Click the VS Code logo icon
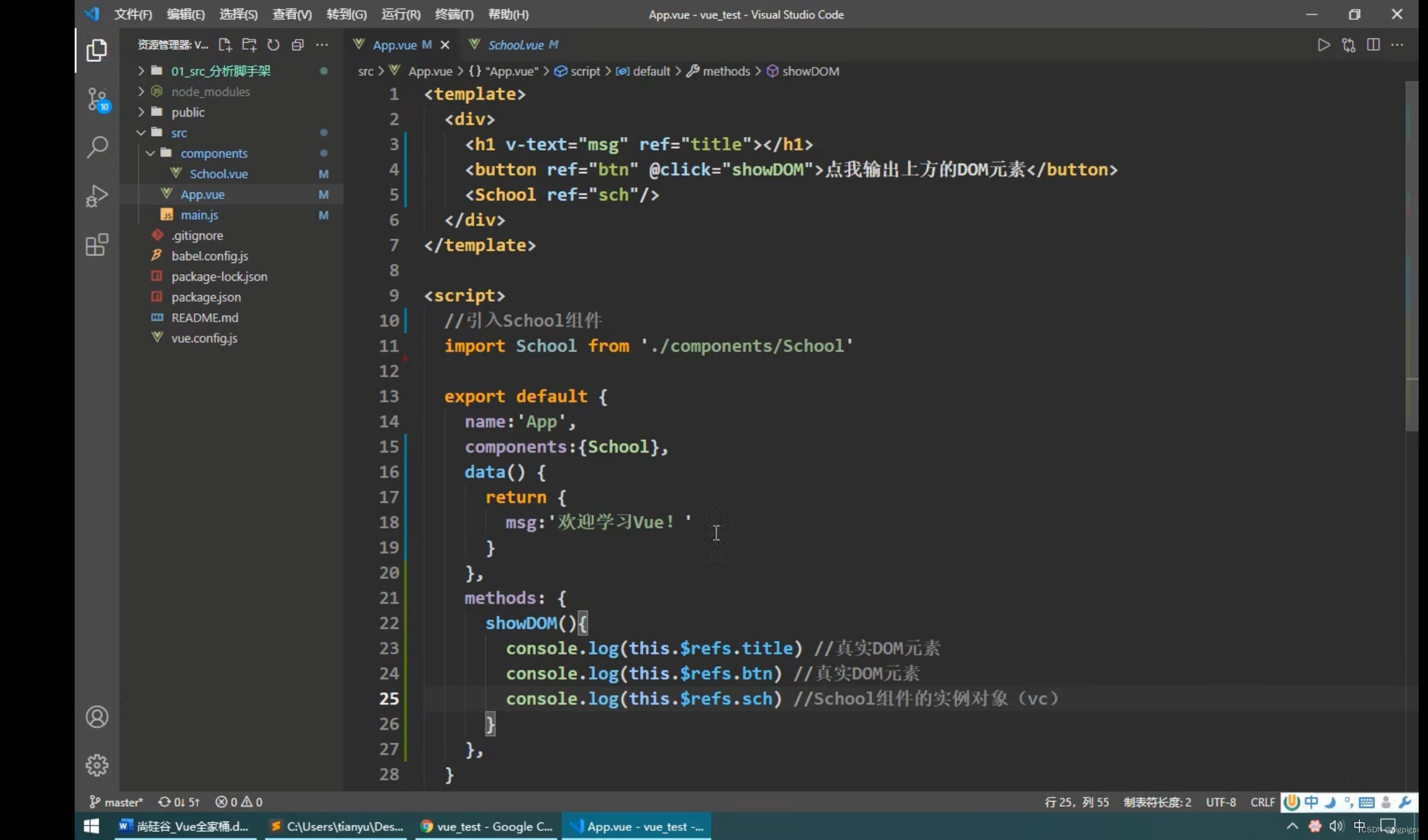 (x=92, y=14)
